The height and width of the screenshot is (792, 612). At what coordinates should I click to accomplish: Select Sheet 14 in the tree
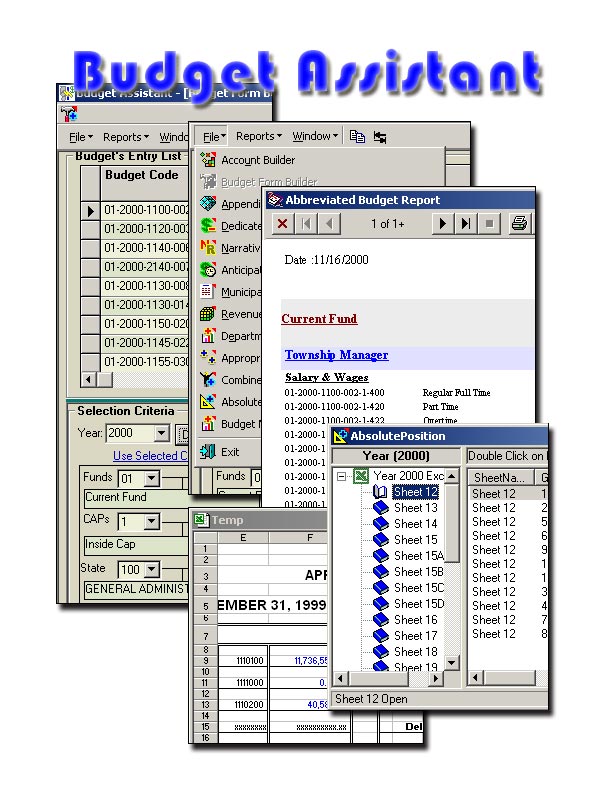[x=416, y=524]
